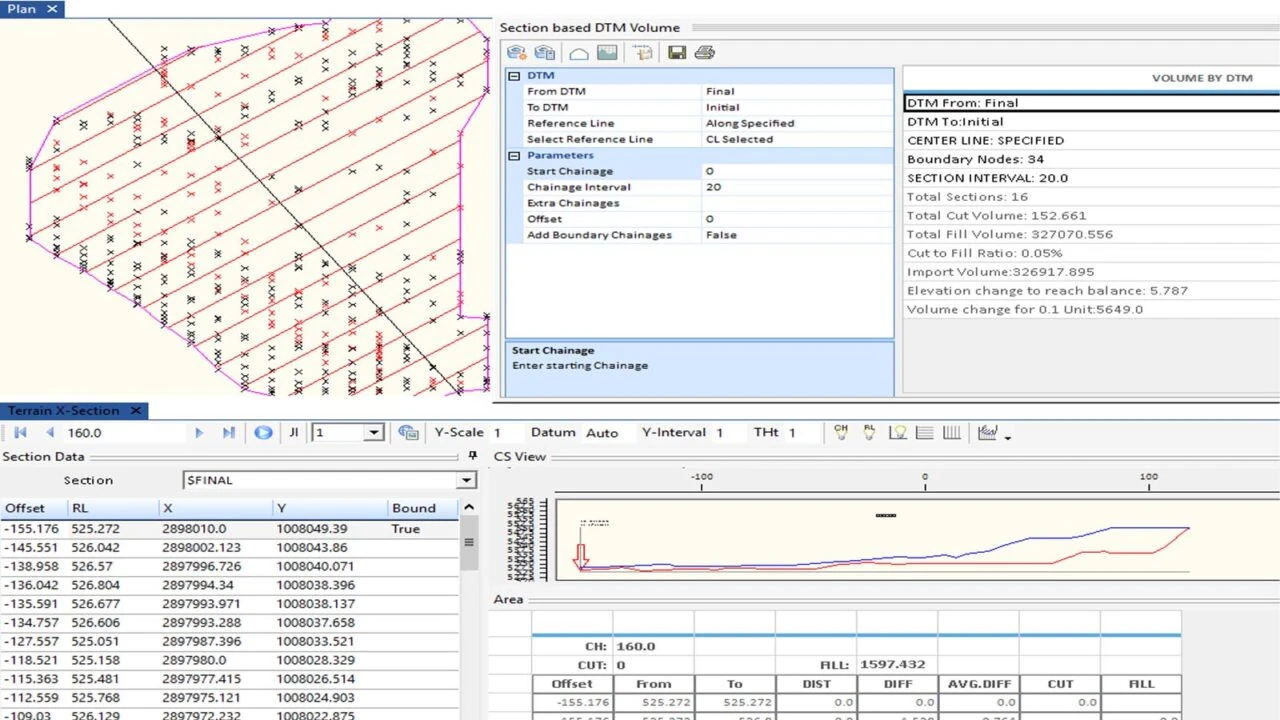Click the Add Boundary Chainages value False
Viewport: 1280px width, 720px height.
[x=797, y=235]
